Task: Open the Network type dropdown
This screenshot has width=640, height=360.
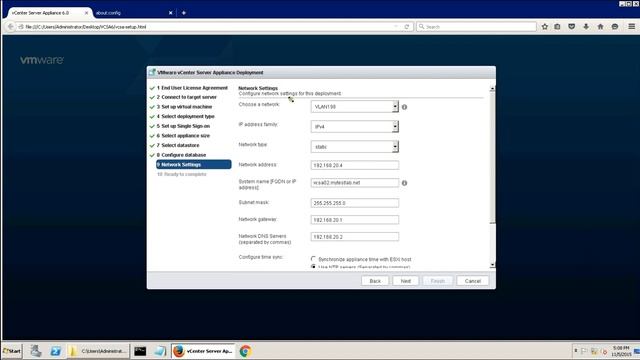Action: point(354,147)
